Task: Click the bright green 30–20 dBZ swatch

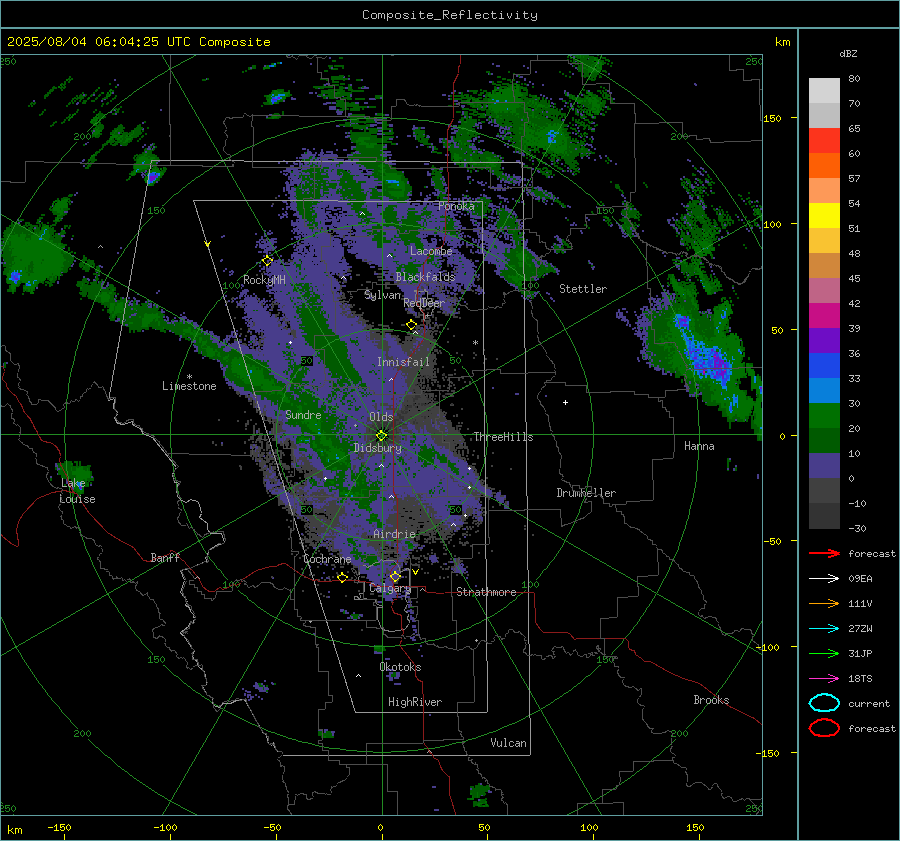Action: click(824, 416)
